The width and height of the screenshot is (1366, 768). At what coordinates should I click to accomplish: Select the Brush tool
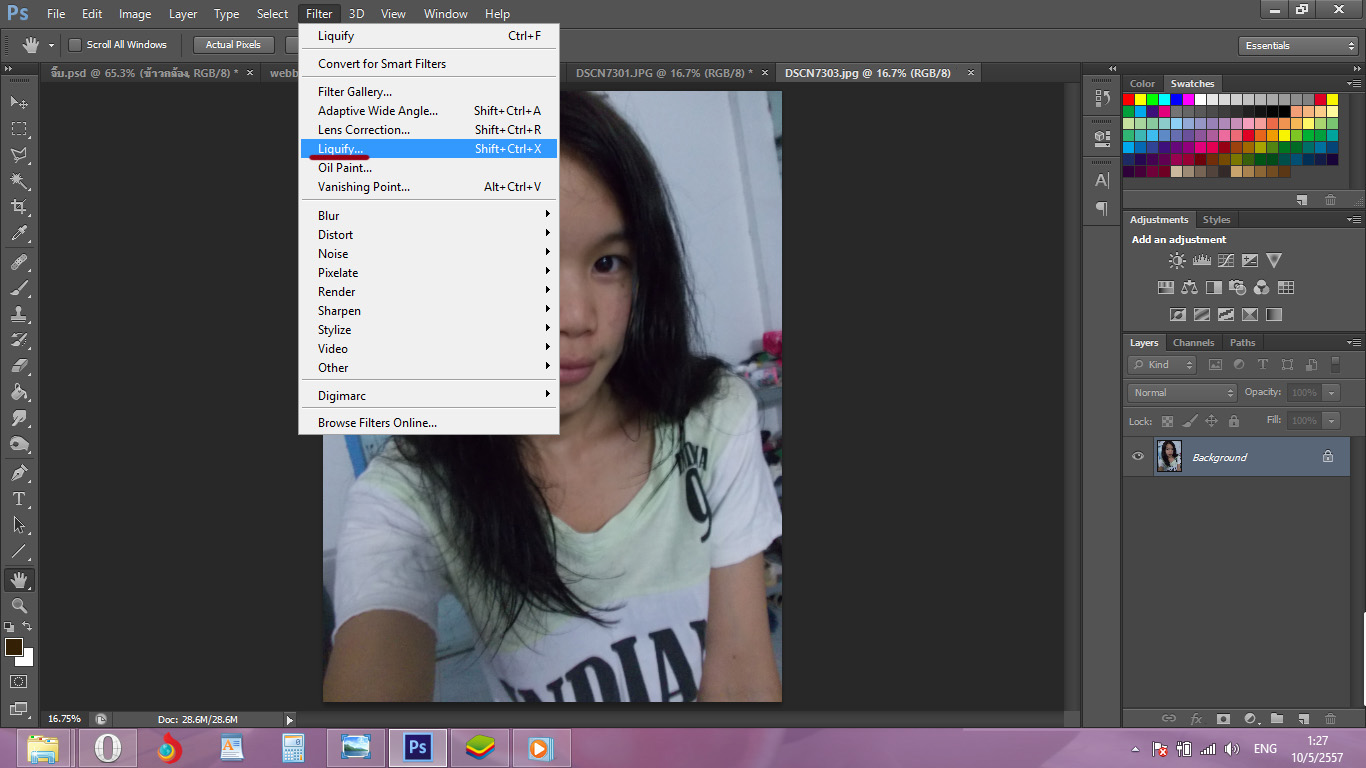tap(19, 288)
